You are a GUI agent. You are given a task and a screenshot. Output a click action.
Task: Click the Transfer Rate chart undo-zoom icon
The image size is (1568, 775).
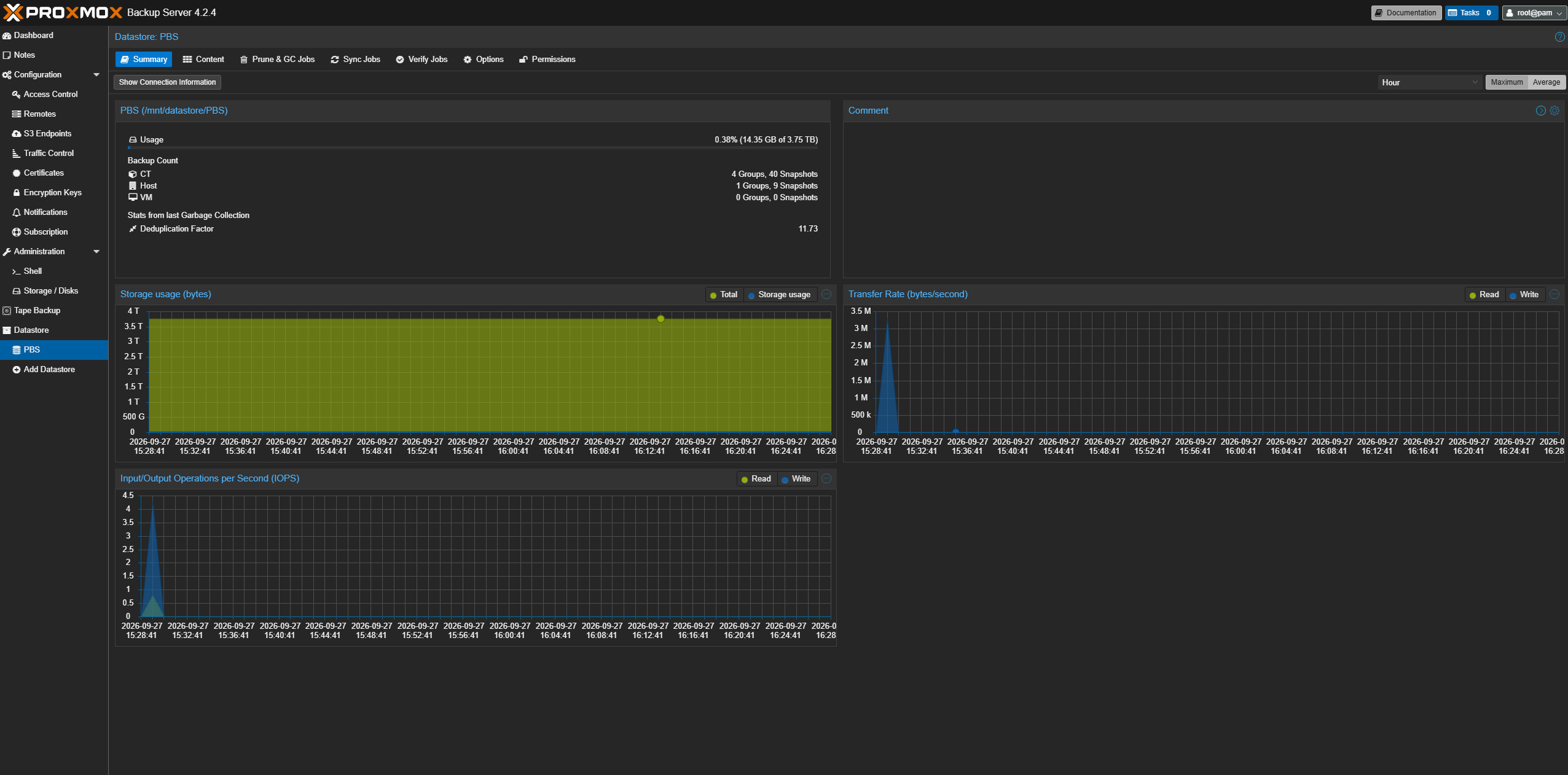1554,294
